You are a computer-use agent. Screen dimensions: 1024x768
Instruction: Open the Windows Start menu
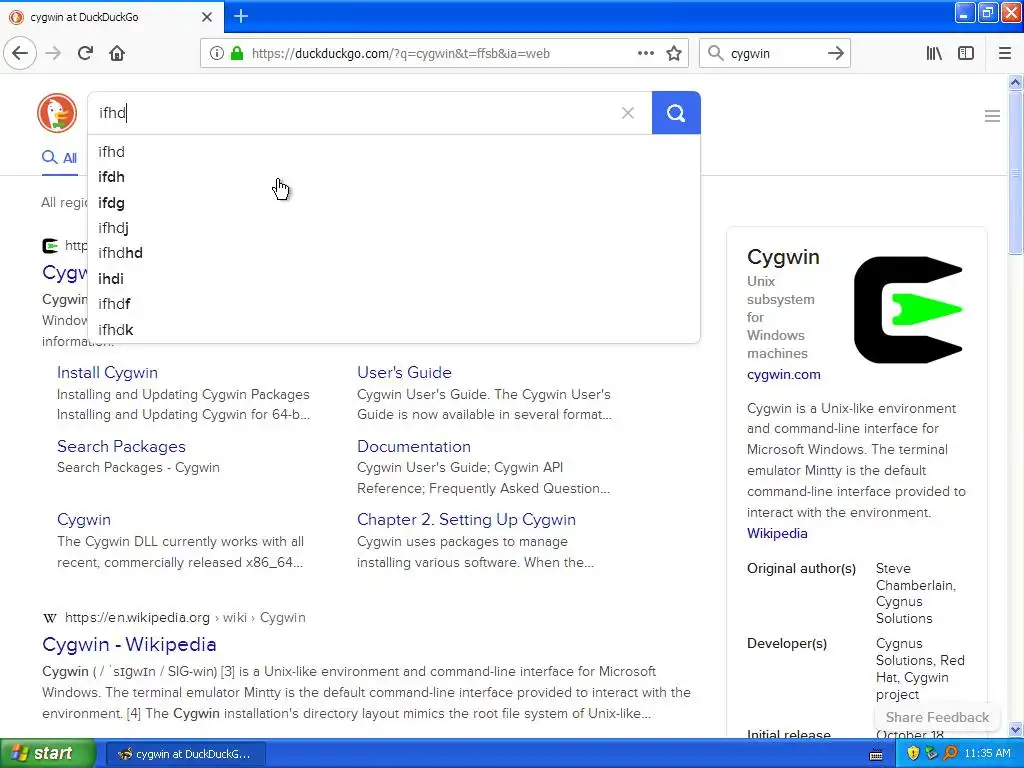47,753
